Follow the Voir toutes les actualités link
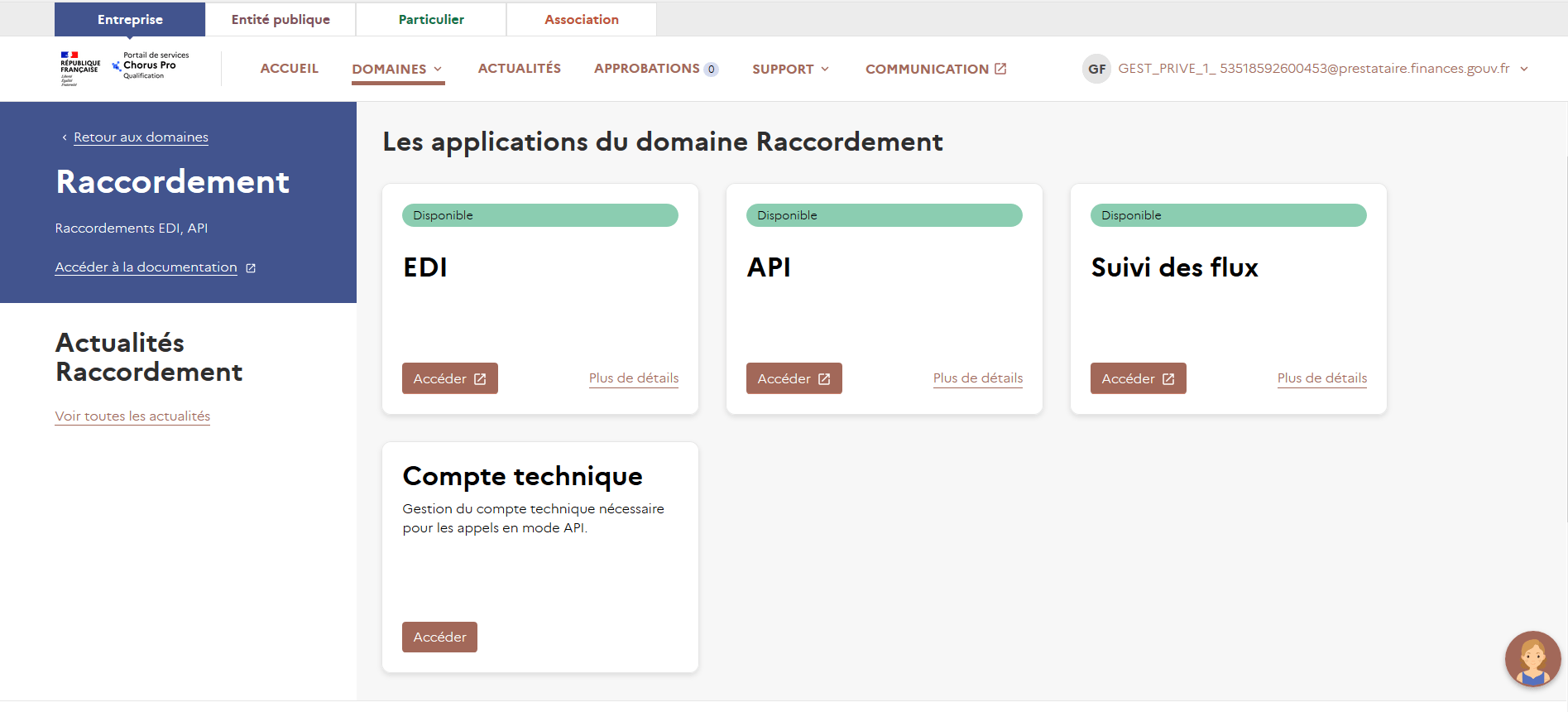The width and height of the screenshot is (1568, 712). click(x=132, y=416)
